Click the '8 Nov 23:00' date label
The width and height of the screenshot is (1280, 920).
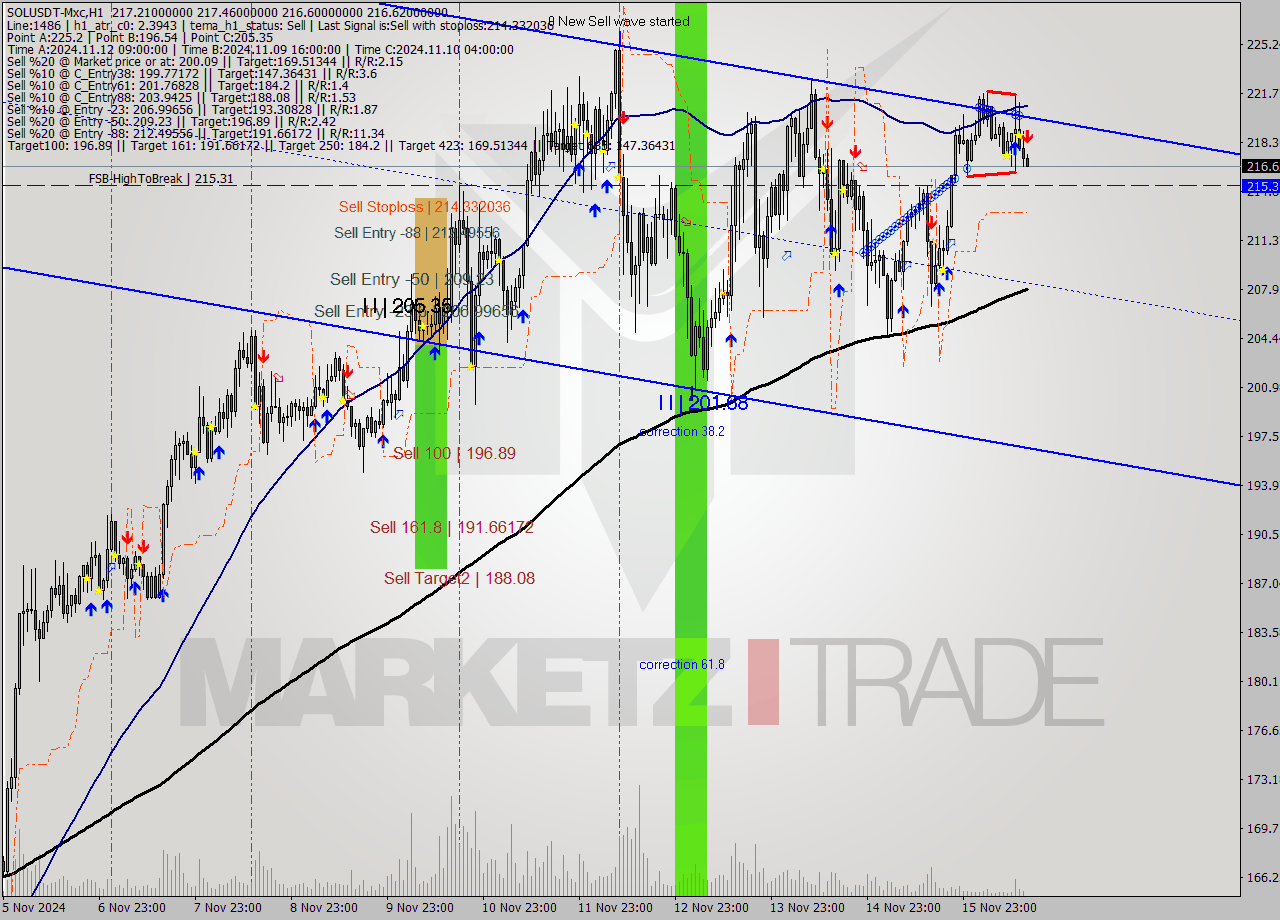click(324, 908)
